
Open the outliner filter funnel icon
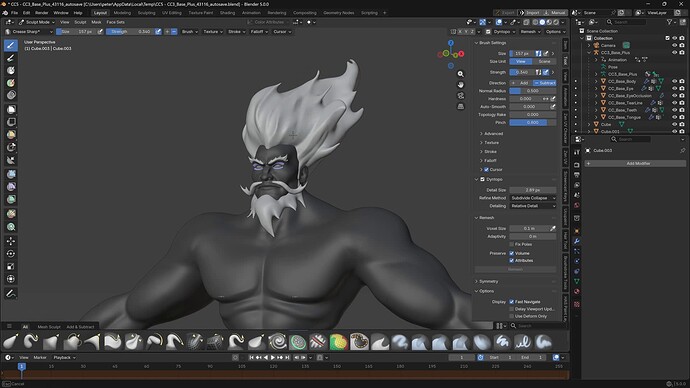tap(670, 22)
